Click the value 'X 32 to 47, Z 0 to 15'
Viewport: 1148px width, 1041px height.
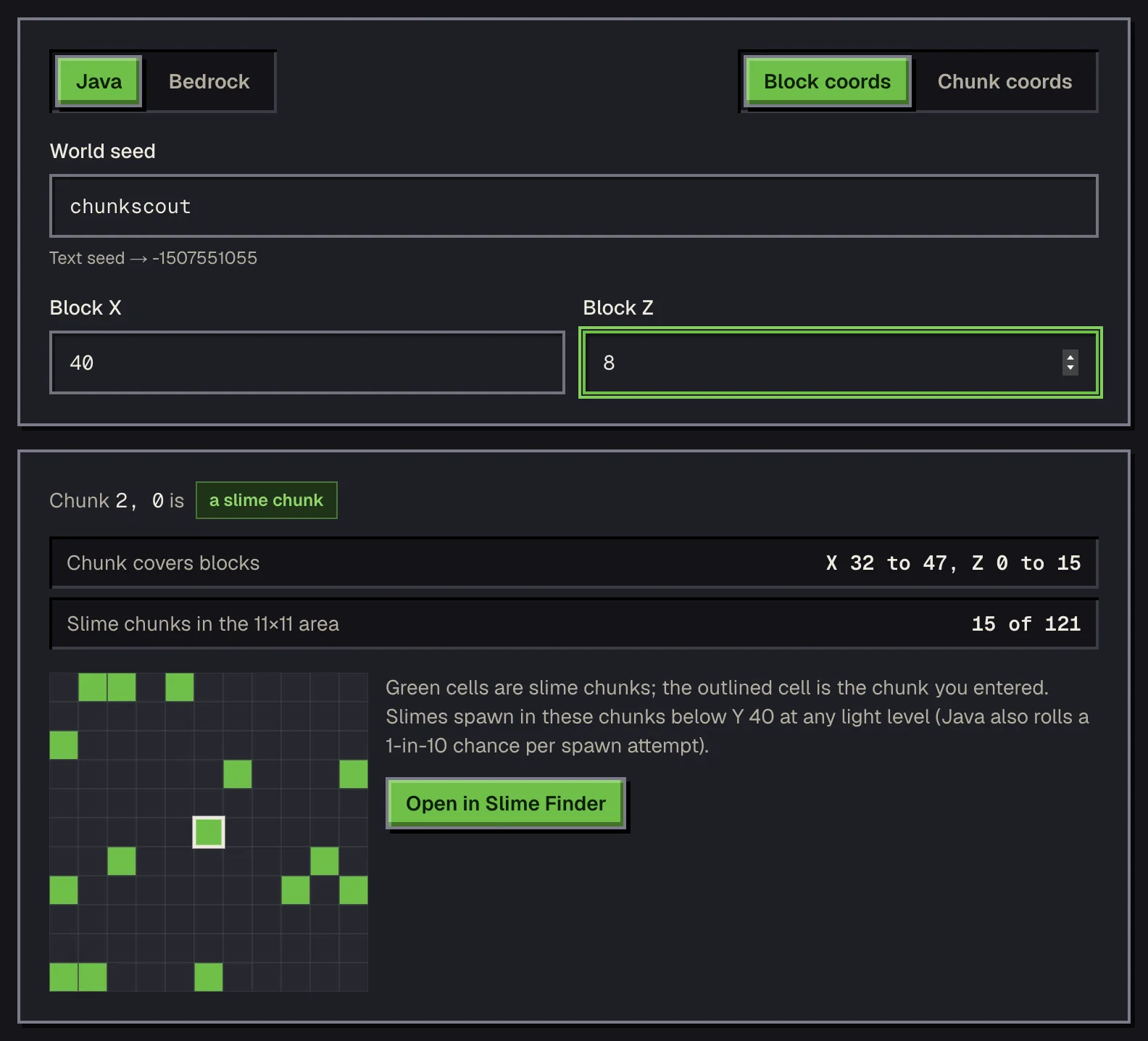[x=953, y=563]
